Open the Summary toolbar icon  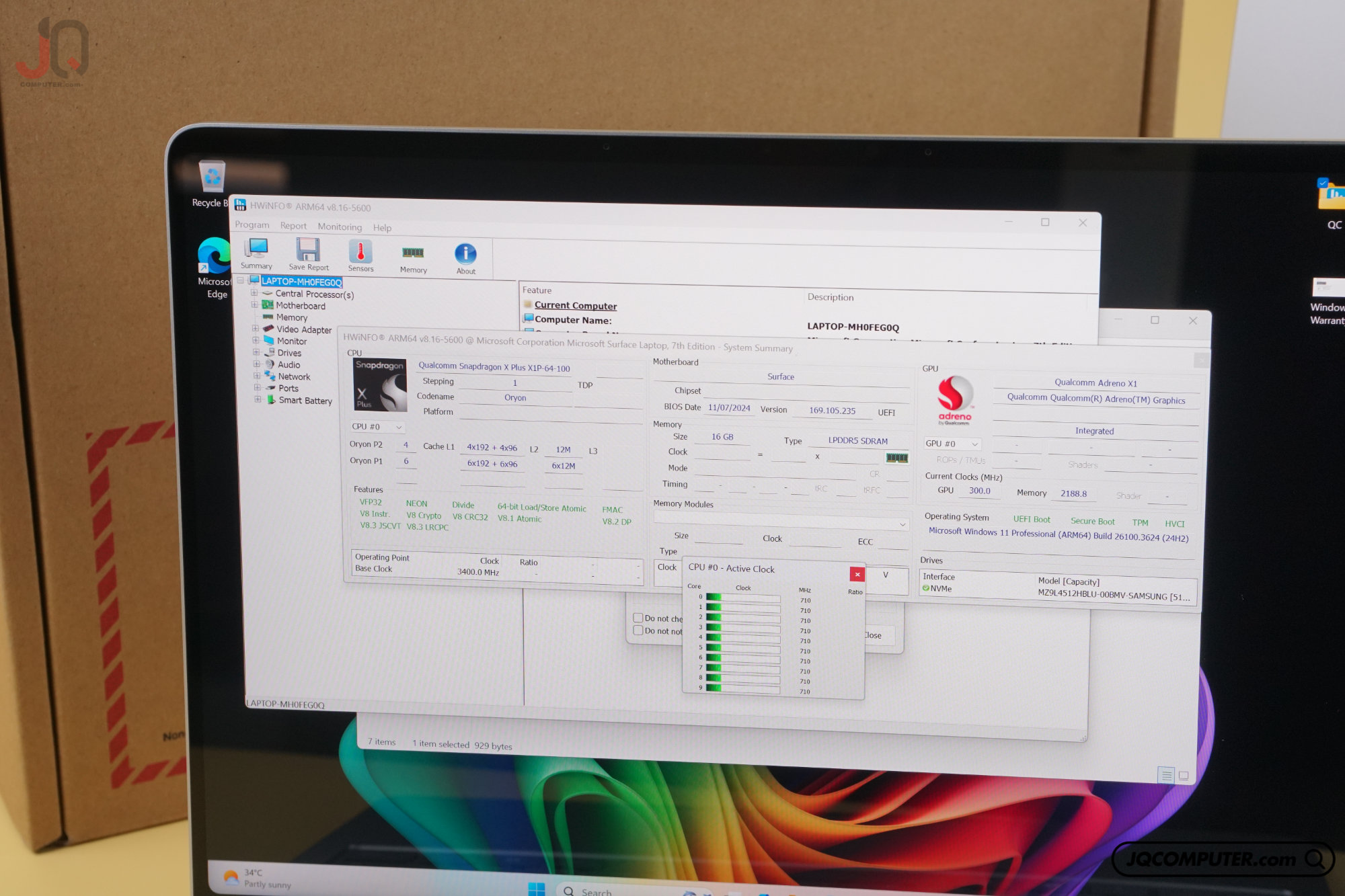click(x=256, y=253)
